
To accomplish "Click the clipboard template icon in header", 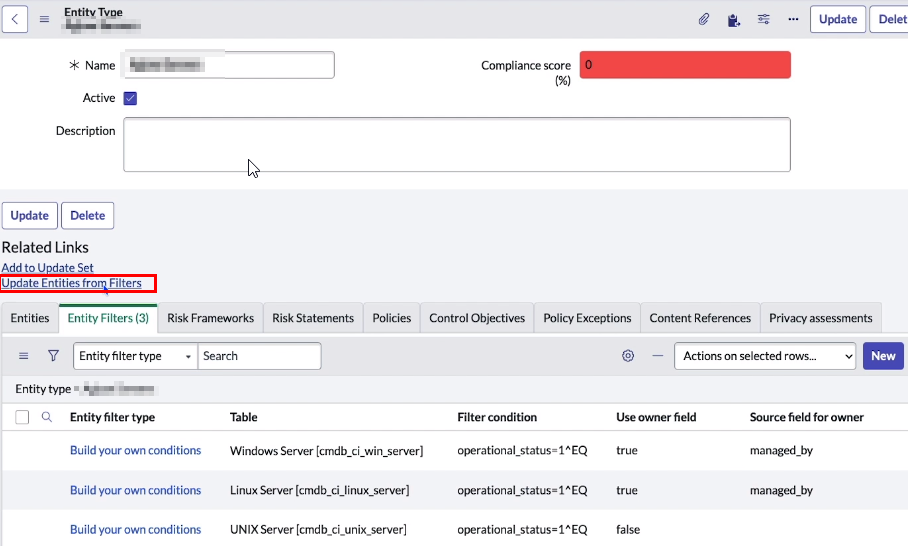I will [734, 19].
